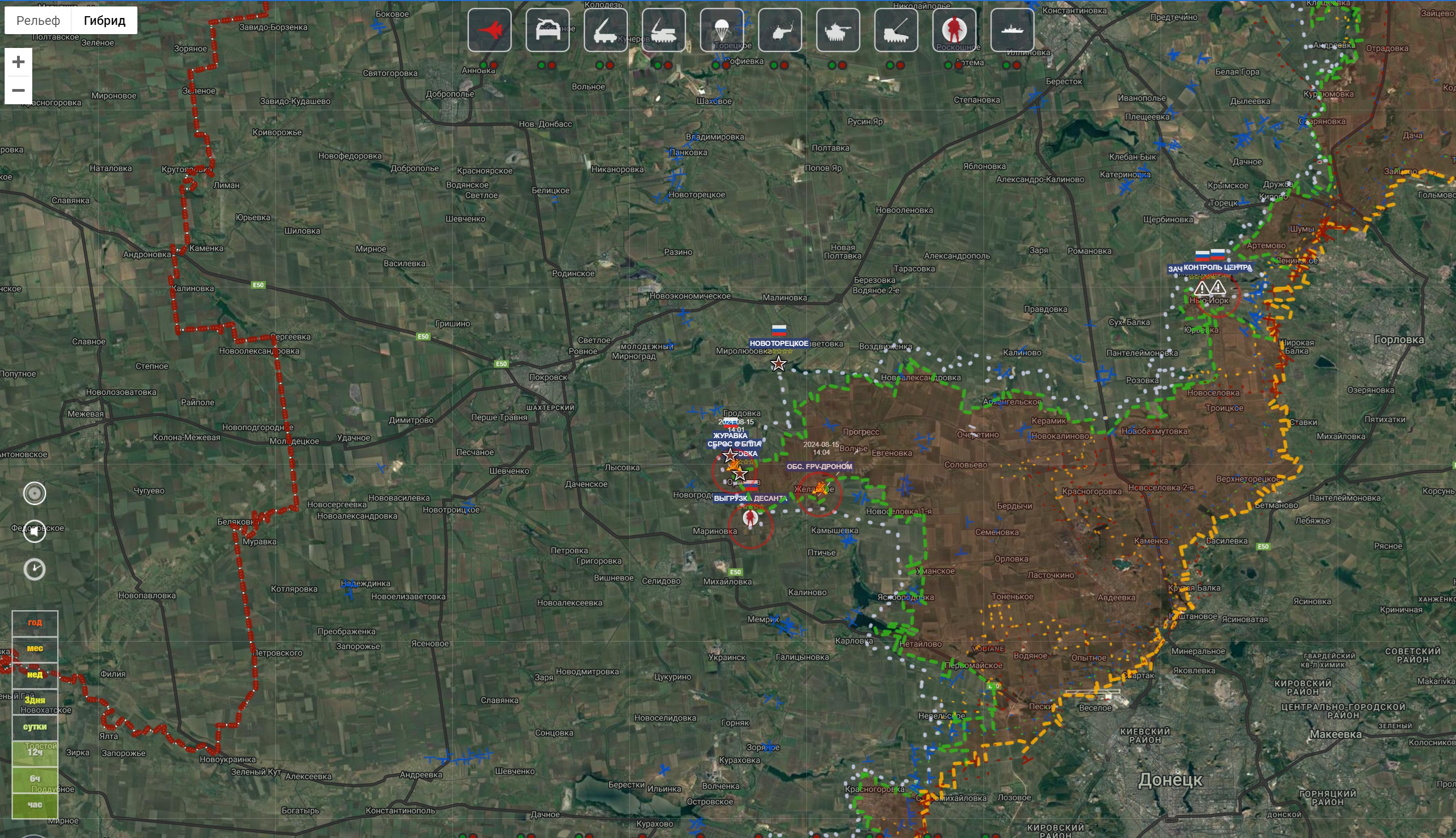Choose the 'год' time range option
Image resolution: width=1456 pixels, height=838 pixels.
coord(35,622)
